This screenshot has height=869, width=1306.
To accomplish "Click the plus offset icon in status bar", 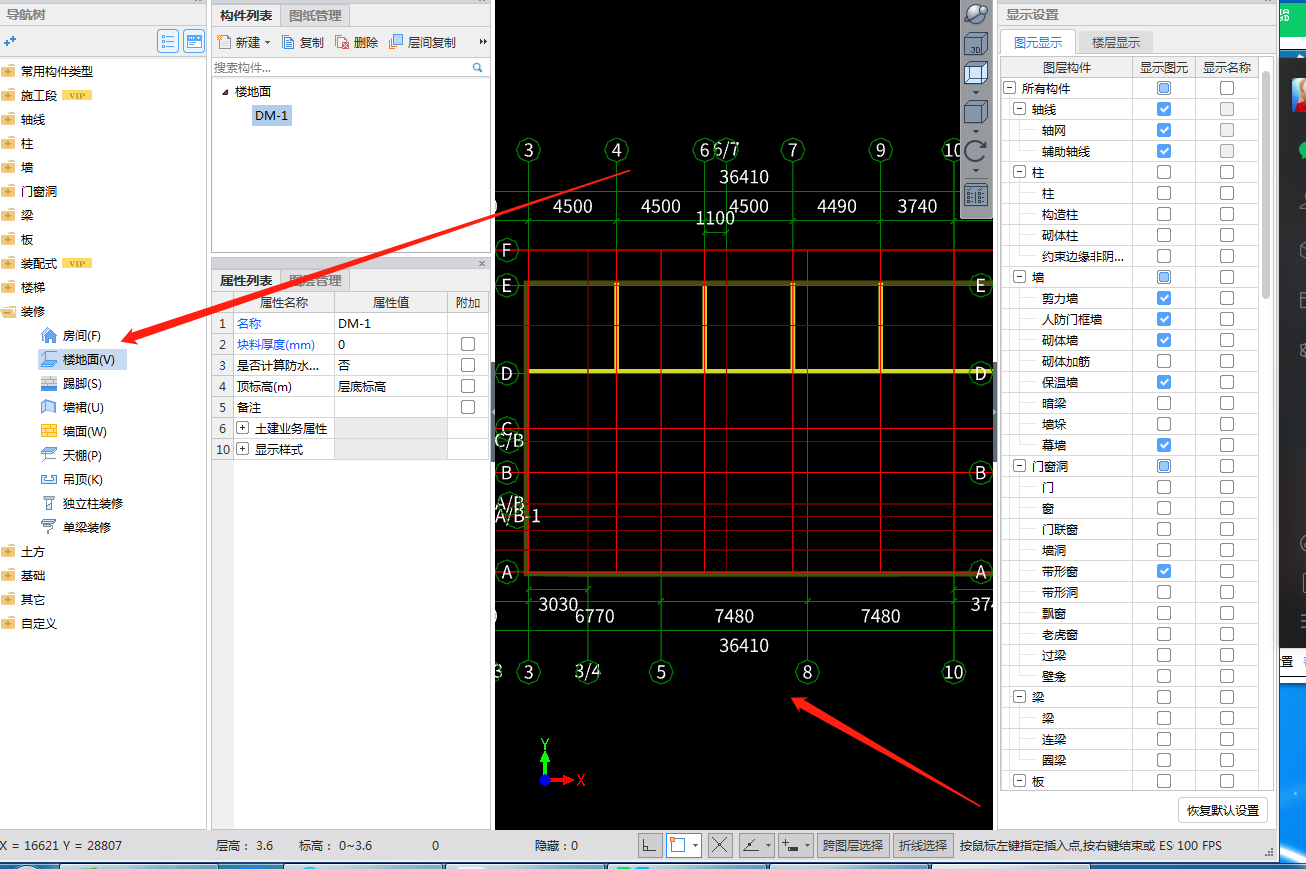I will coord(790,845).
